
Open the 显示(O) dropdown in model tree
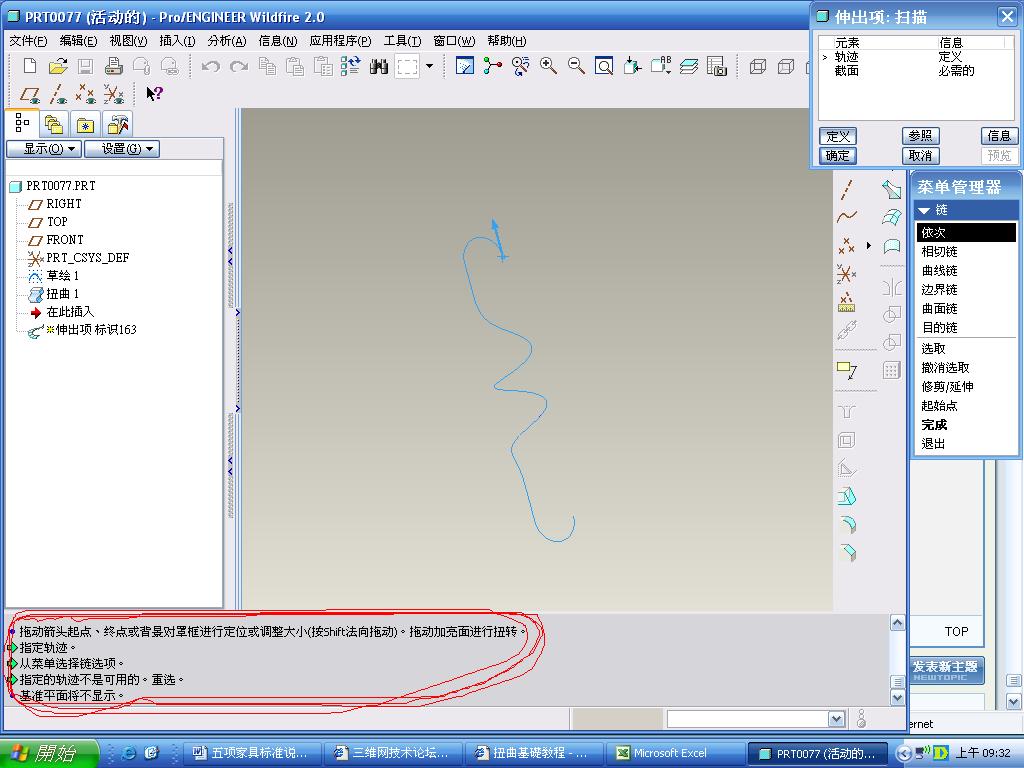(44, 149)
